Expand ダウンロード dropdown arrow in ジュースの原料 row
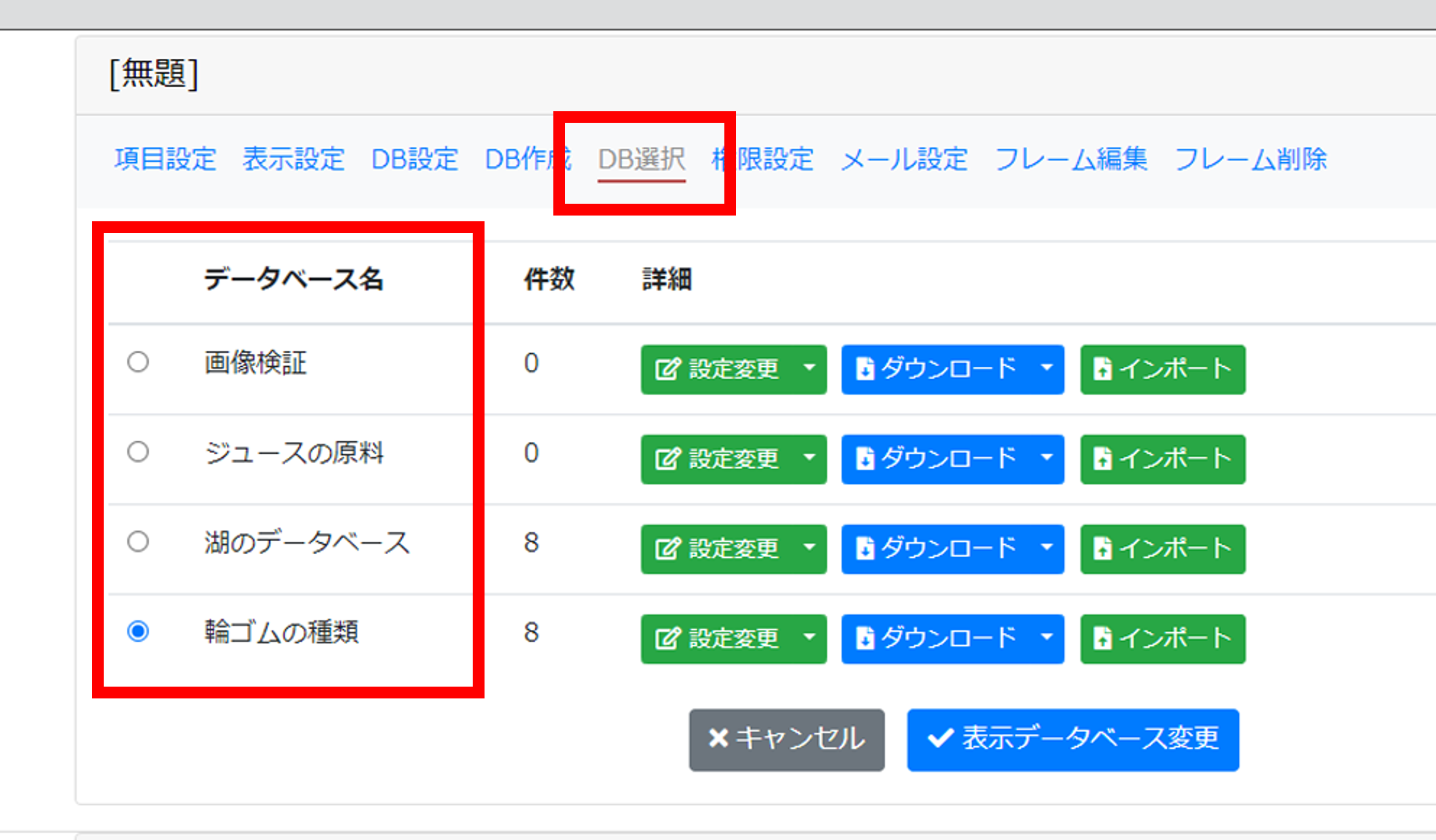This screenshot has width=1436, height=840. [1047, 459]
